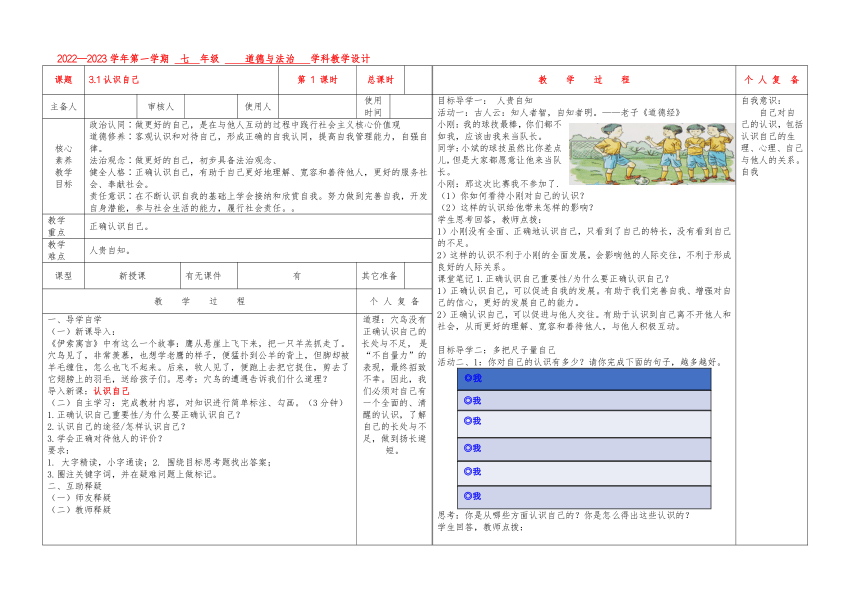Select the 3.1 认识自己 title cell
Image resolution: width=860 pixels, height=607 pixels.
point(182,80)
